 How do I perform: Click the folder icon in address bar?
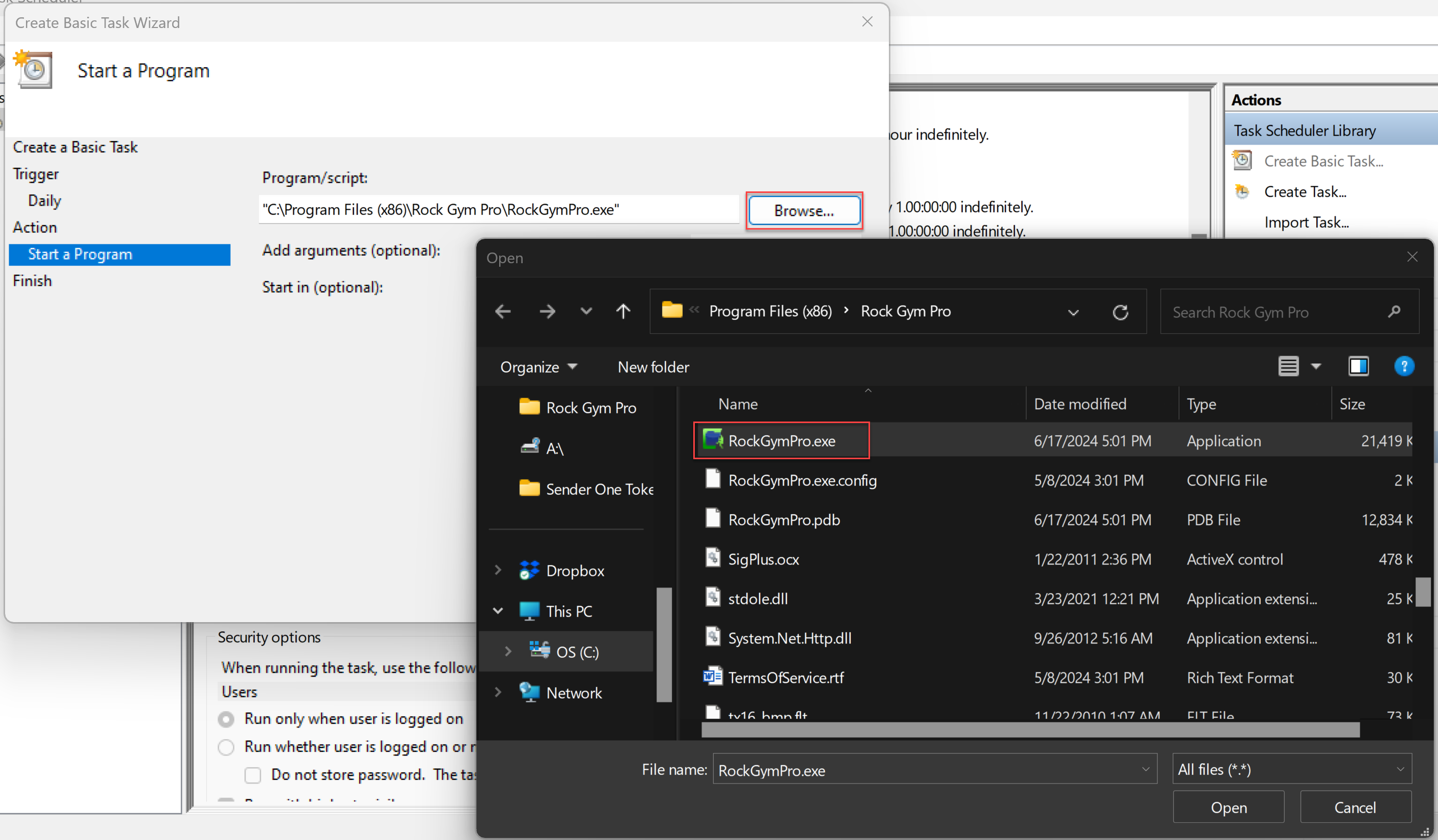point(672,310)
